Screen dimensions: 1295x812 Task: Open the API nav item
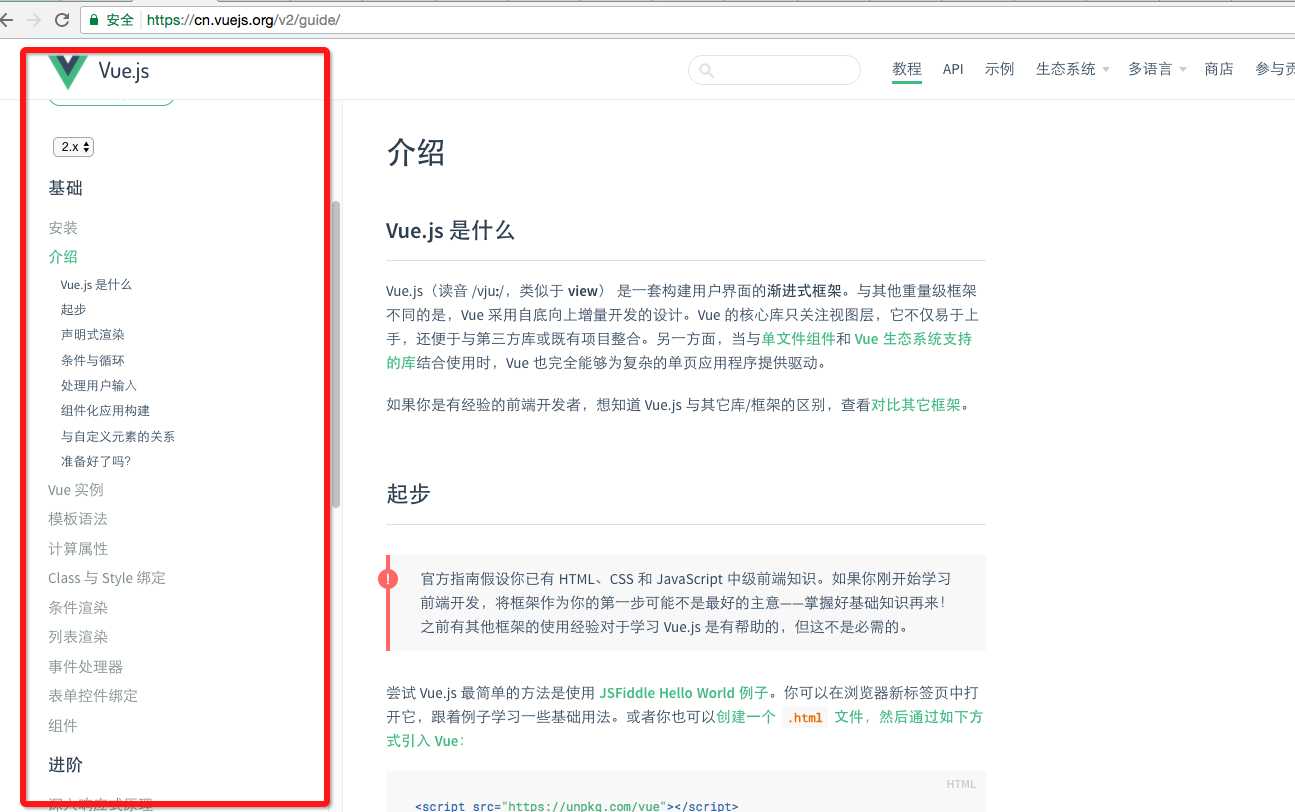click(953, 69)
